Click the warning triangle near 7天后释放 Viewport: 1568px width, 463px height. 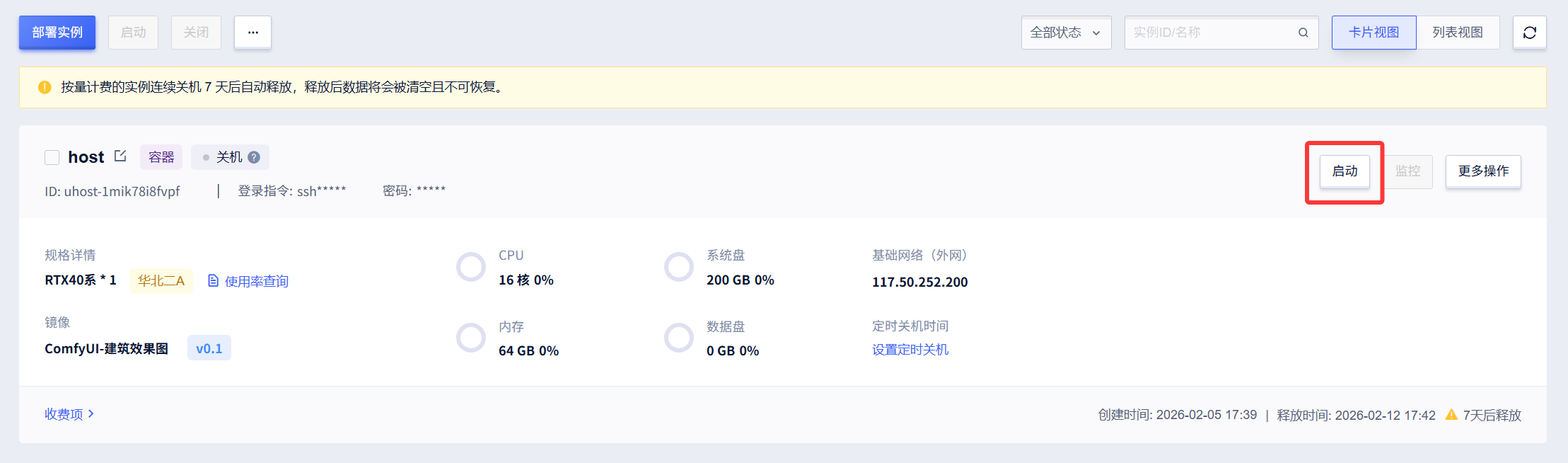click(x=1451, y=414)
